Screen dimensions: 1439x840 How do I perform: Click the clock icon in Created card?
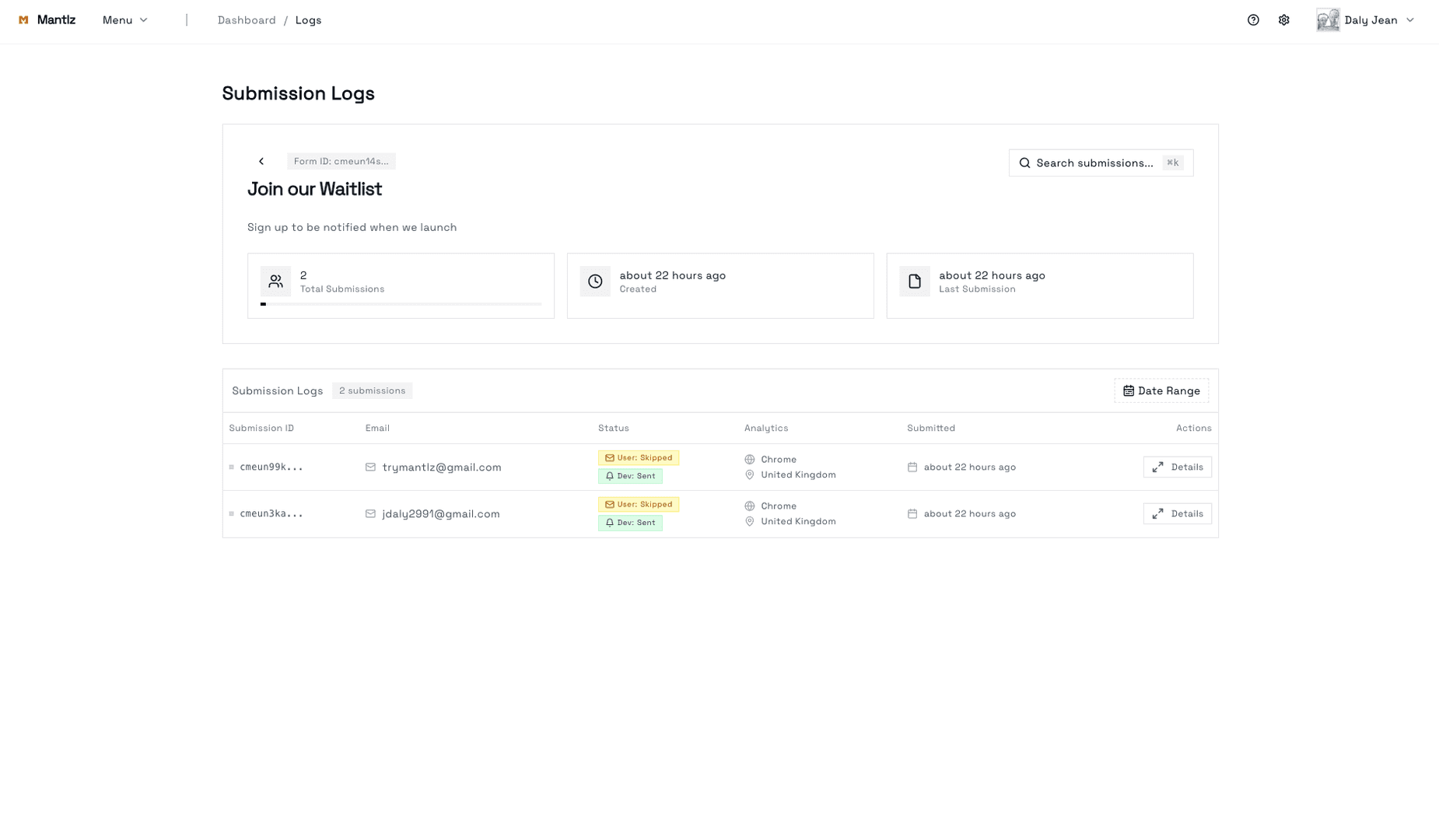point(595,282)
